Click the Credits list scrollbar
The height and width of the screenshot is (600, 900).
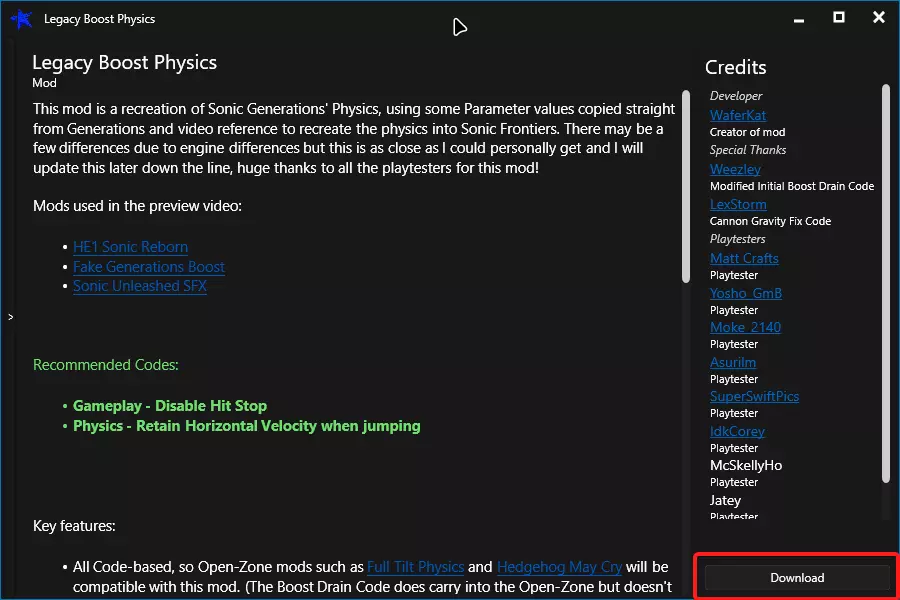[x=886, y=280]
